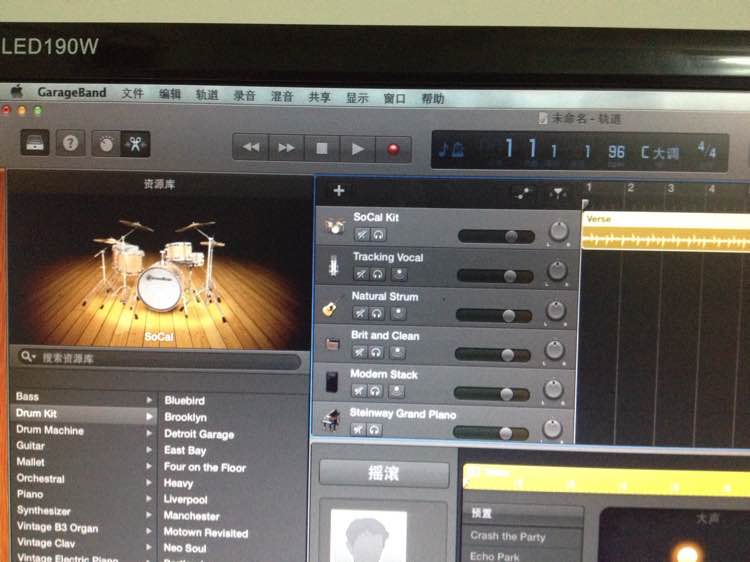
Task: Expand the Mallet category arrow
Action: tap(149, 466)
